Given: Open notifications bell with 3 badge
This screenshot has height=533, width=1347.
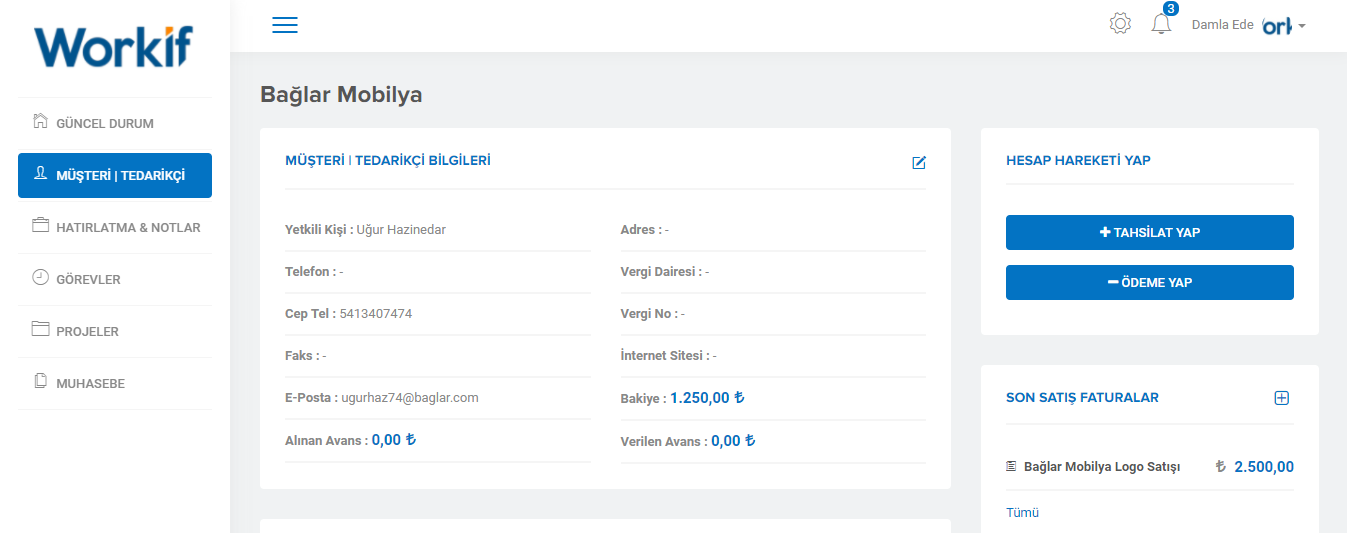Looking at the screenshot, I should (x=1162, y=22).
